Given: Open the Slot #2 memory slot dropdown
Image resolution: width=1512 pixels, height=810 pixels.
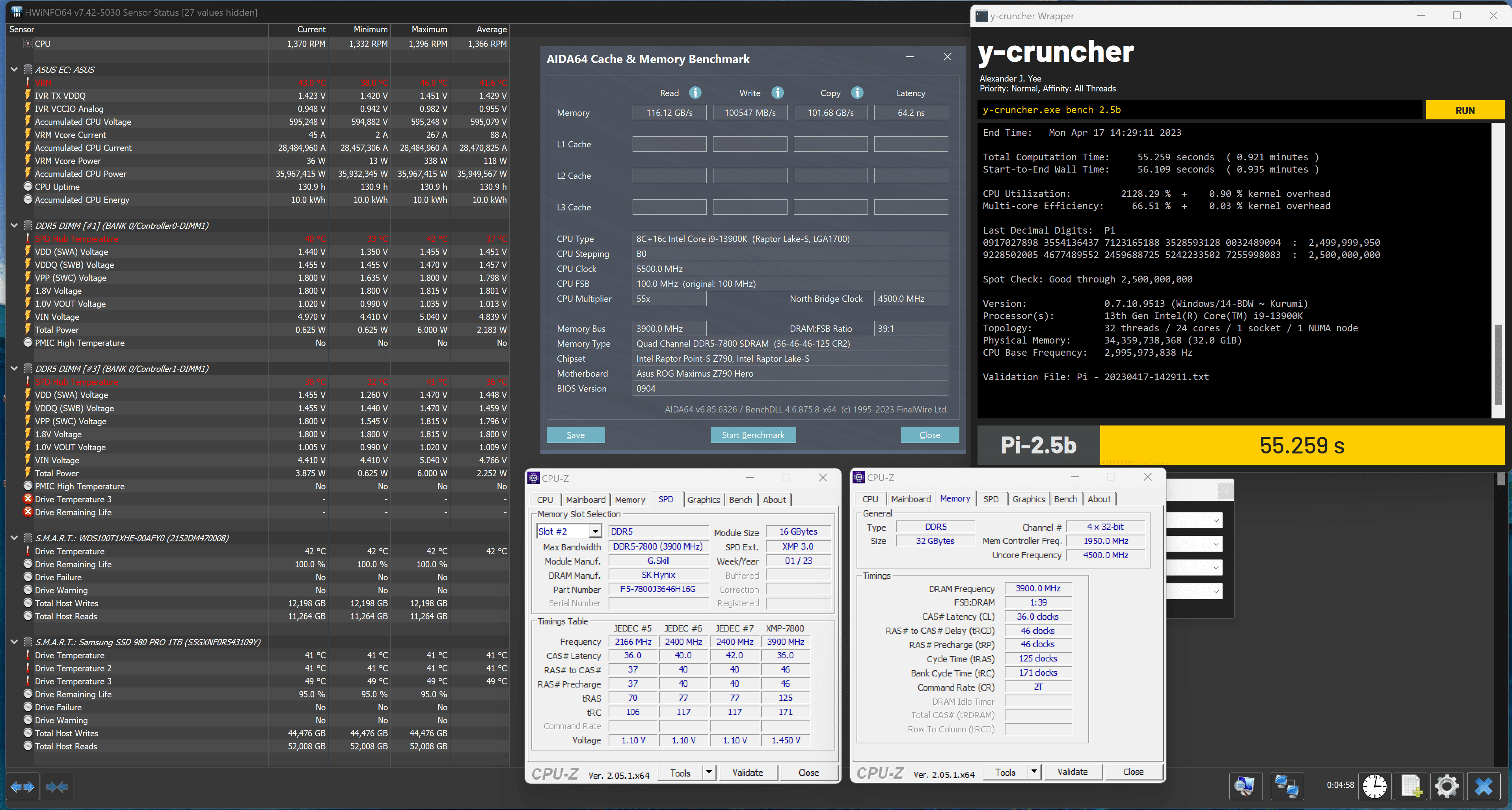Looking at the screenshot, I should click(595, 531).
